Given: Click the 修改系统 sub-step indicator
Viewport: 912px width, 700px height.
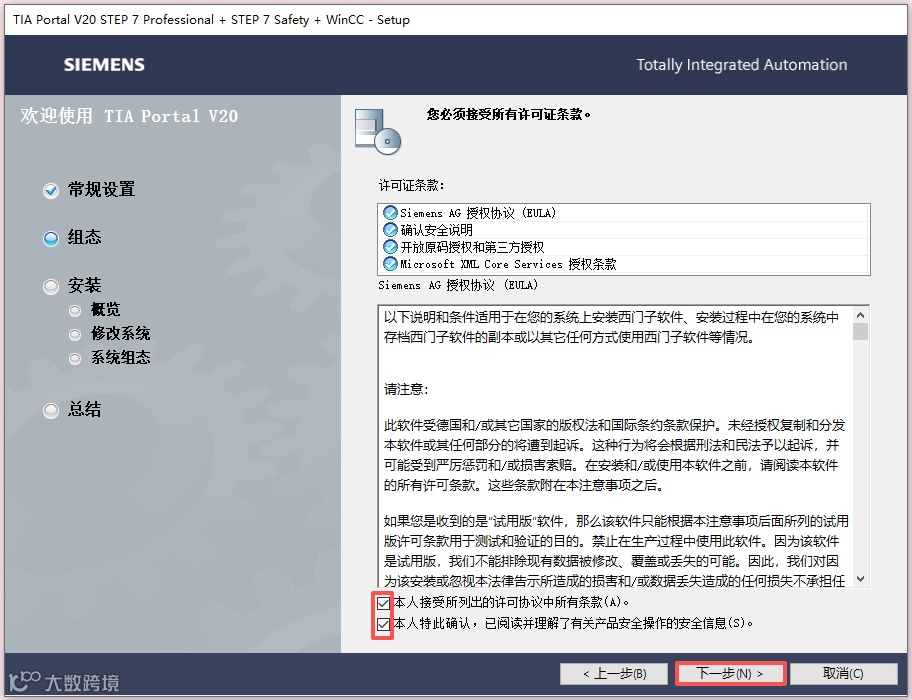Looking at the screenshot, I should tap(74, 335).
